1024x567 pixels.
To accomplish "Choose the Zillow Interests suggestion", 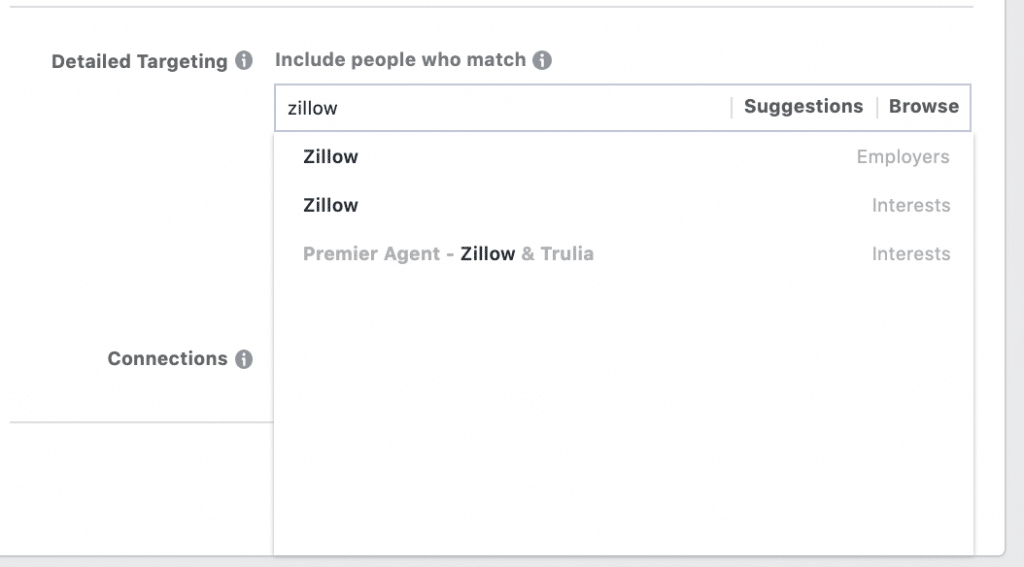I will pos(624,205).
